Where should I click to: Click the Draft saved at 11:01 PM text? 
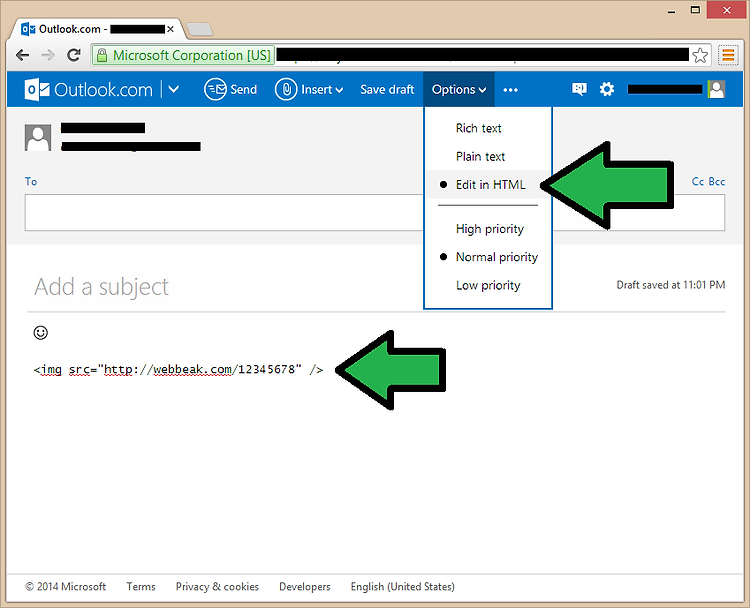point(671,285)
